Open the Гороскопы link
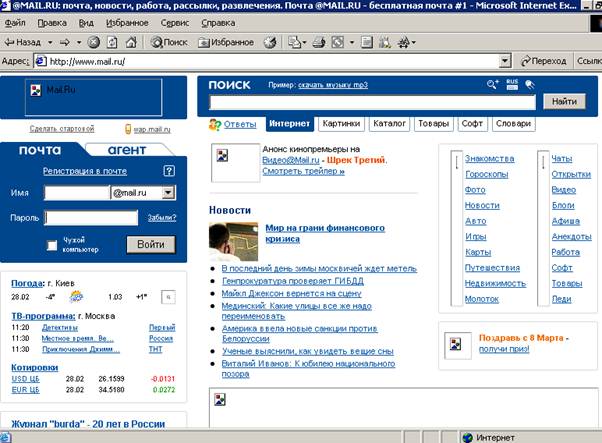 (486, 174)
